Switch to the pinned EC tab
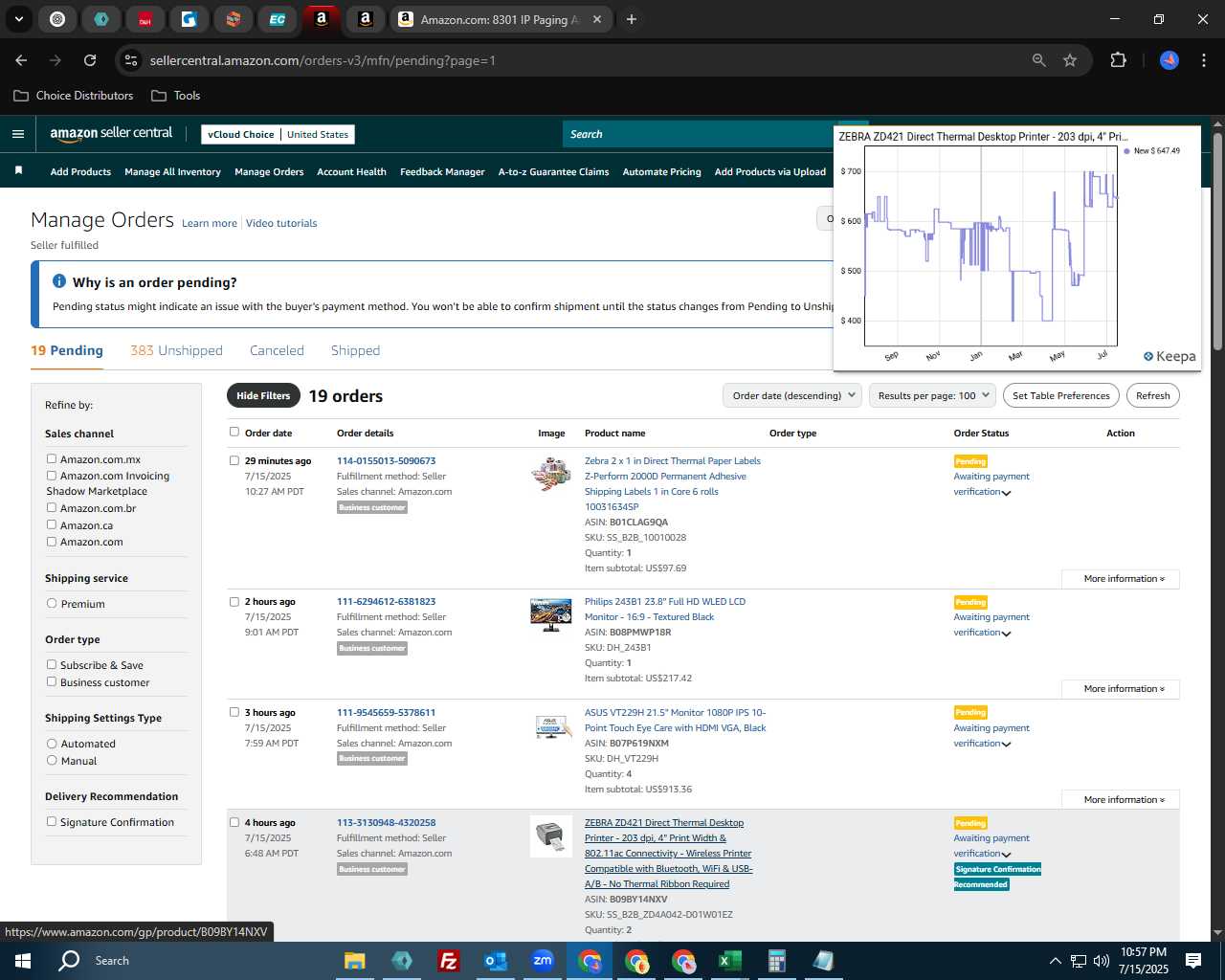 coord(277,19)
